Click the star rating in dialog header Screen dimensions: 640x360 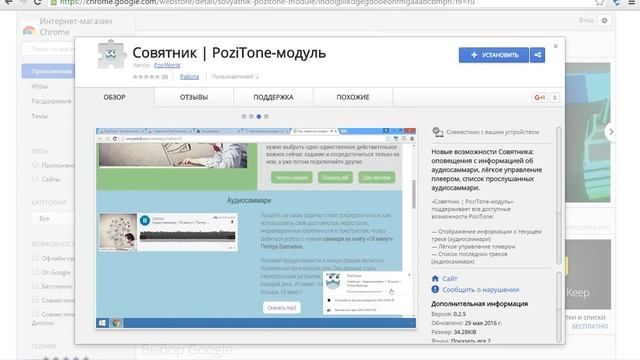pyautogui.click(x=146, y=76)
